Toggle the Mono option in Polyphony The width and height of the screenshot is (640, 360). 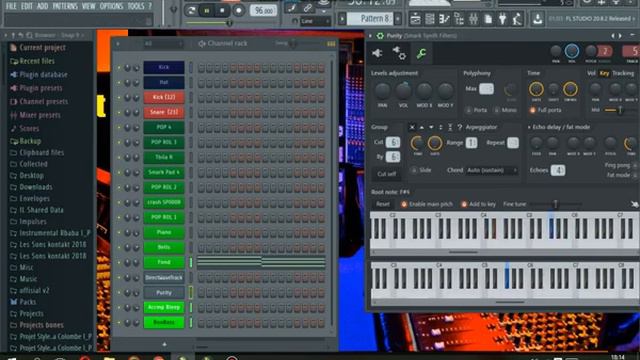[x=497, y=110]
